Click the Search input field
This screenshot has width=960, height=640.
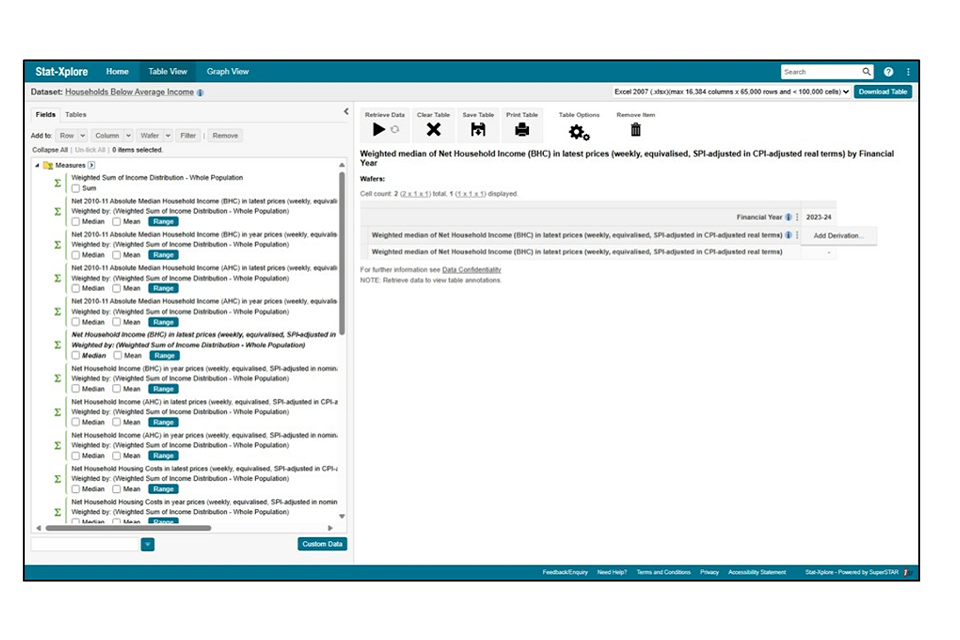tap(820, 72)
